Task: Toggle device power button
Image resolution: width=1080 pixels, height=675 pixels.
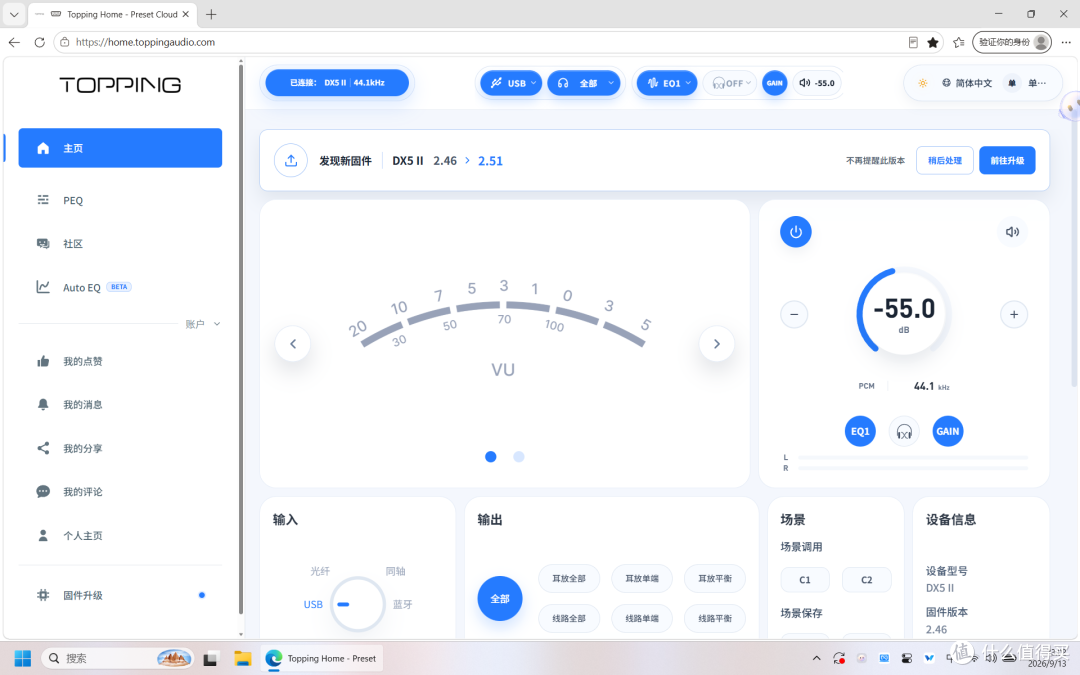Action: coord(796,232)
